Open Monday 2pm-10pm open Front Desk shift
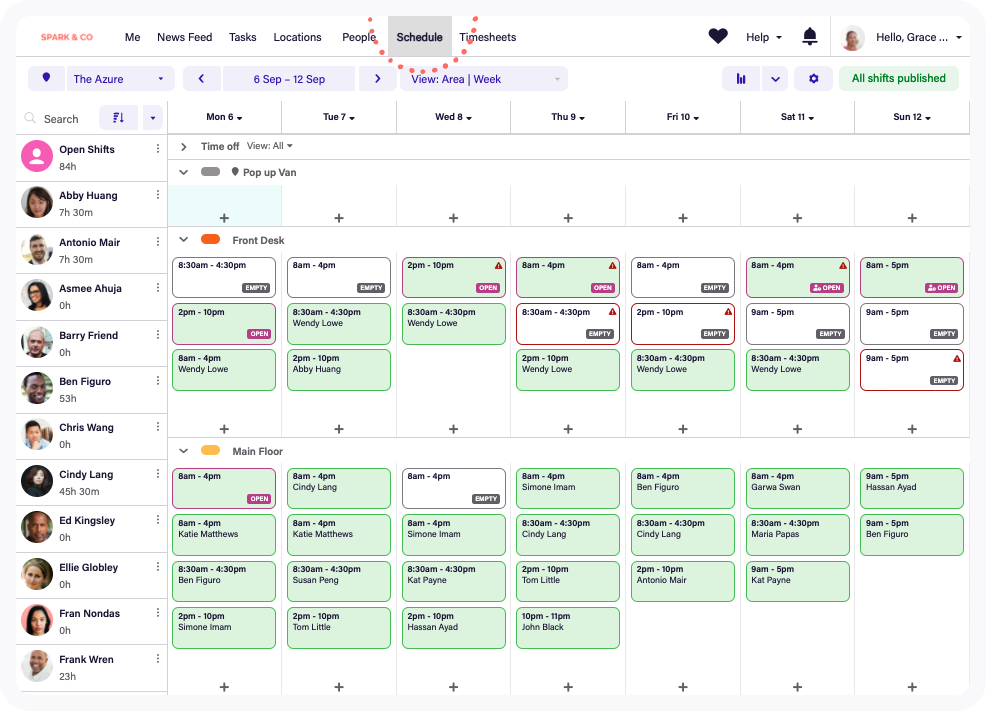 point(224,324)
